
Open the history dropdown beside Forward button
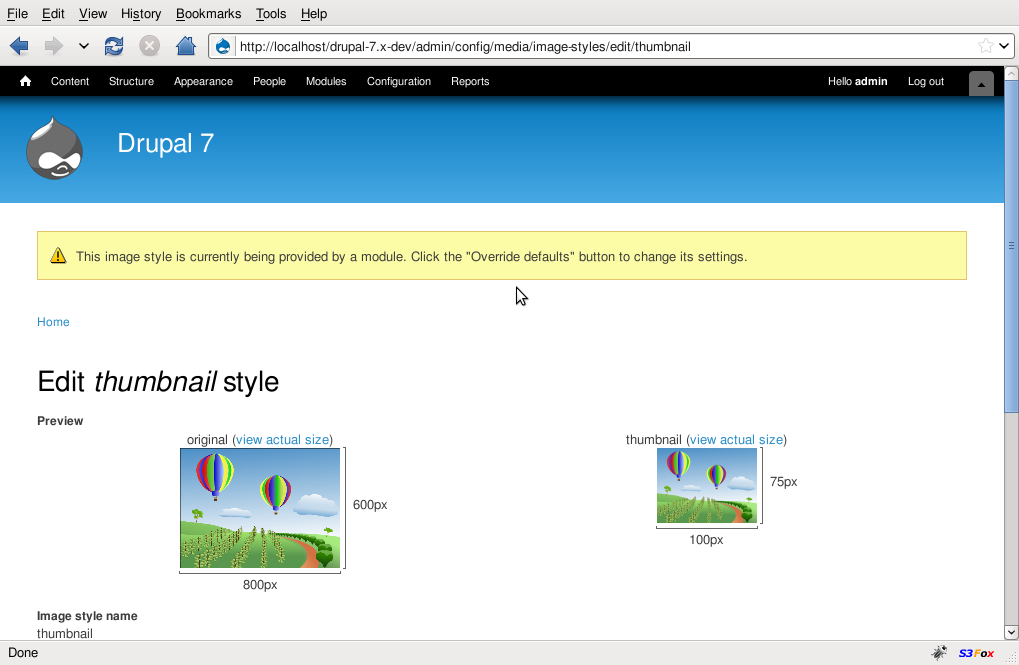click(84, 46)
